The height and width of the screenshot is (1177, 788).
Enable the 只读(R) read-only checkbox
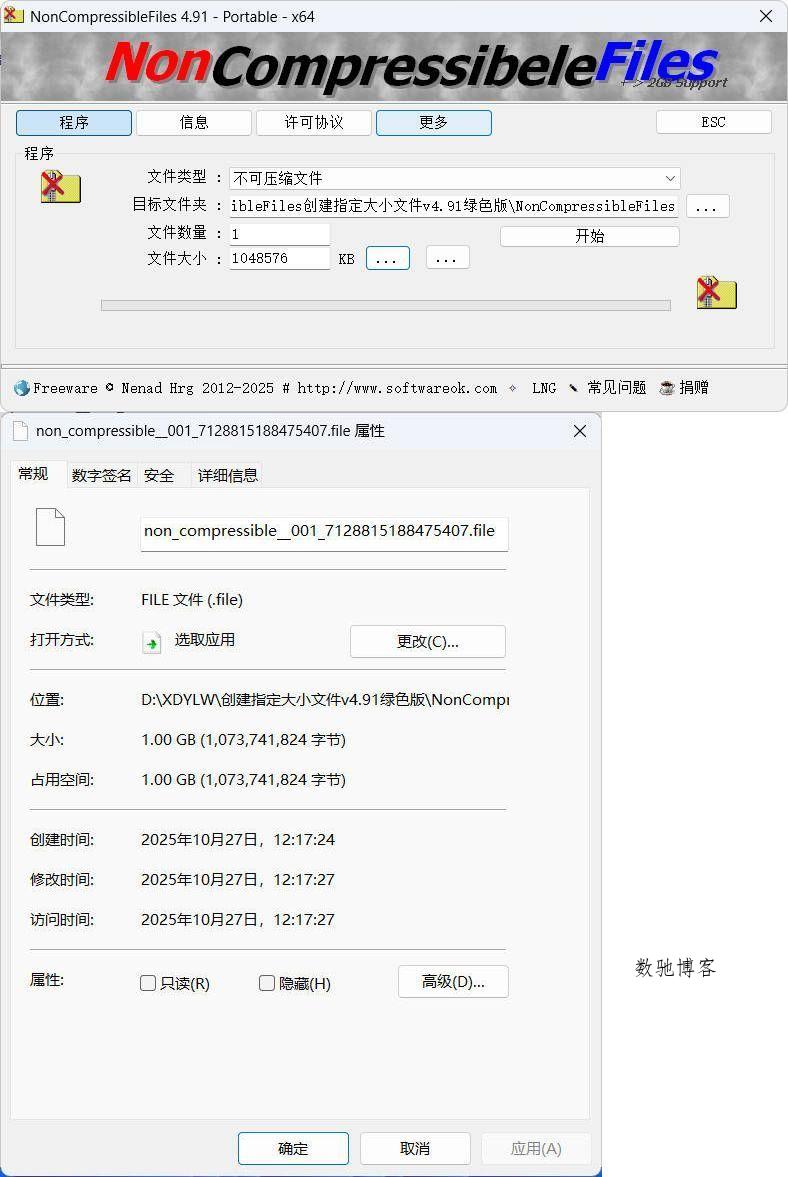pos(148,983)
